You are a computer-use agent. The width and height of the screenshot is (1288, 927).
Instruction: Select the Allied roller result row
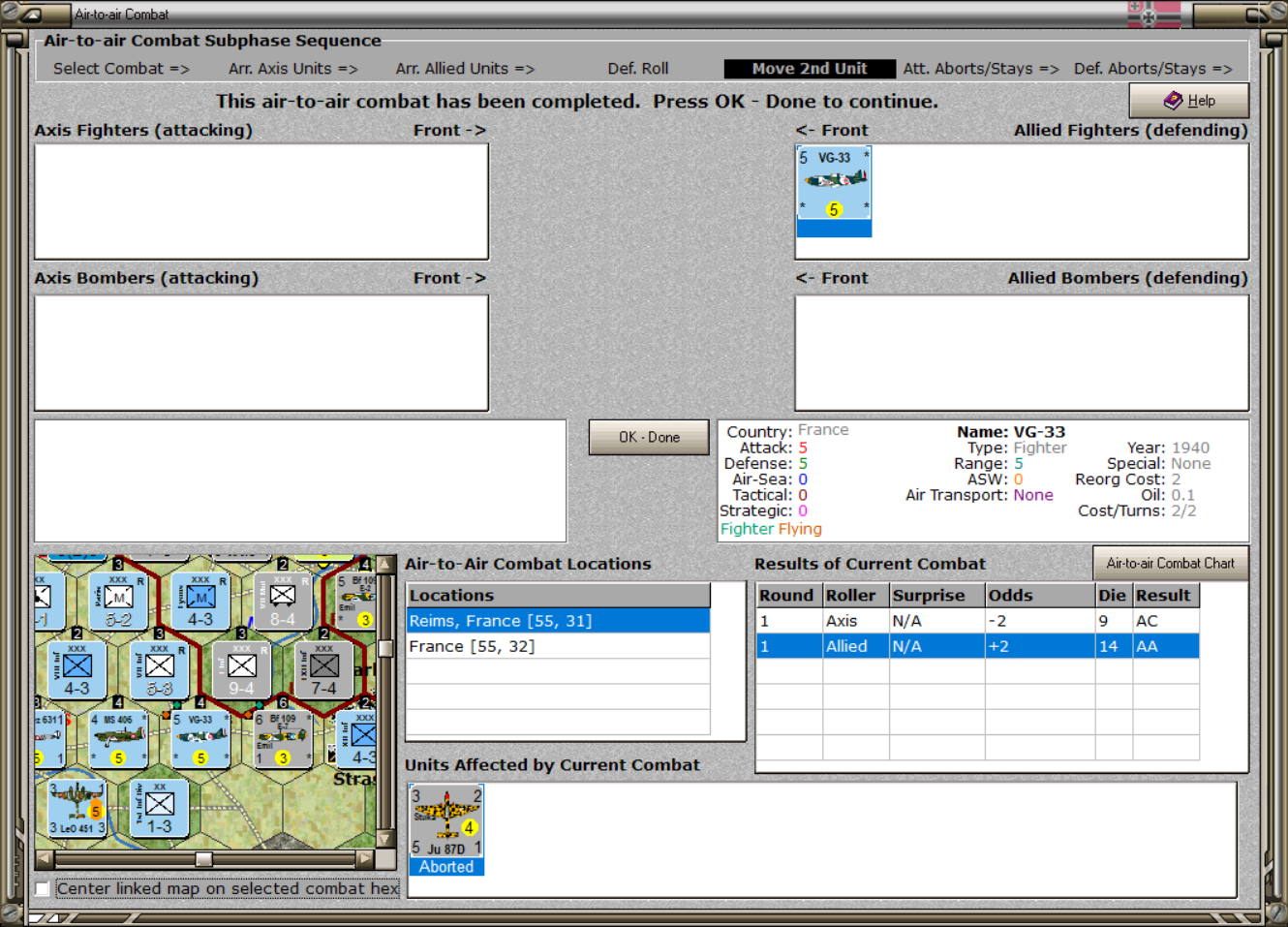(978, 646)
